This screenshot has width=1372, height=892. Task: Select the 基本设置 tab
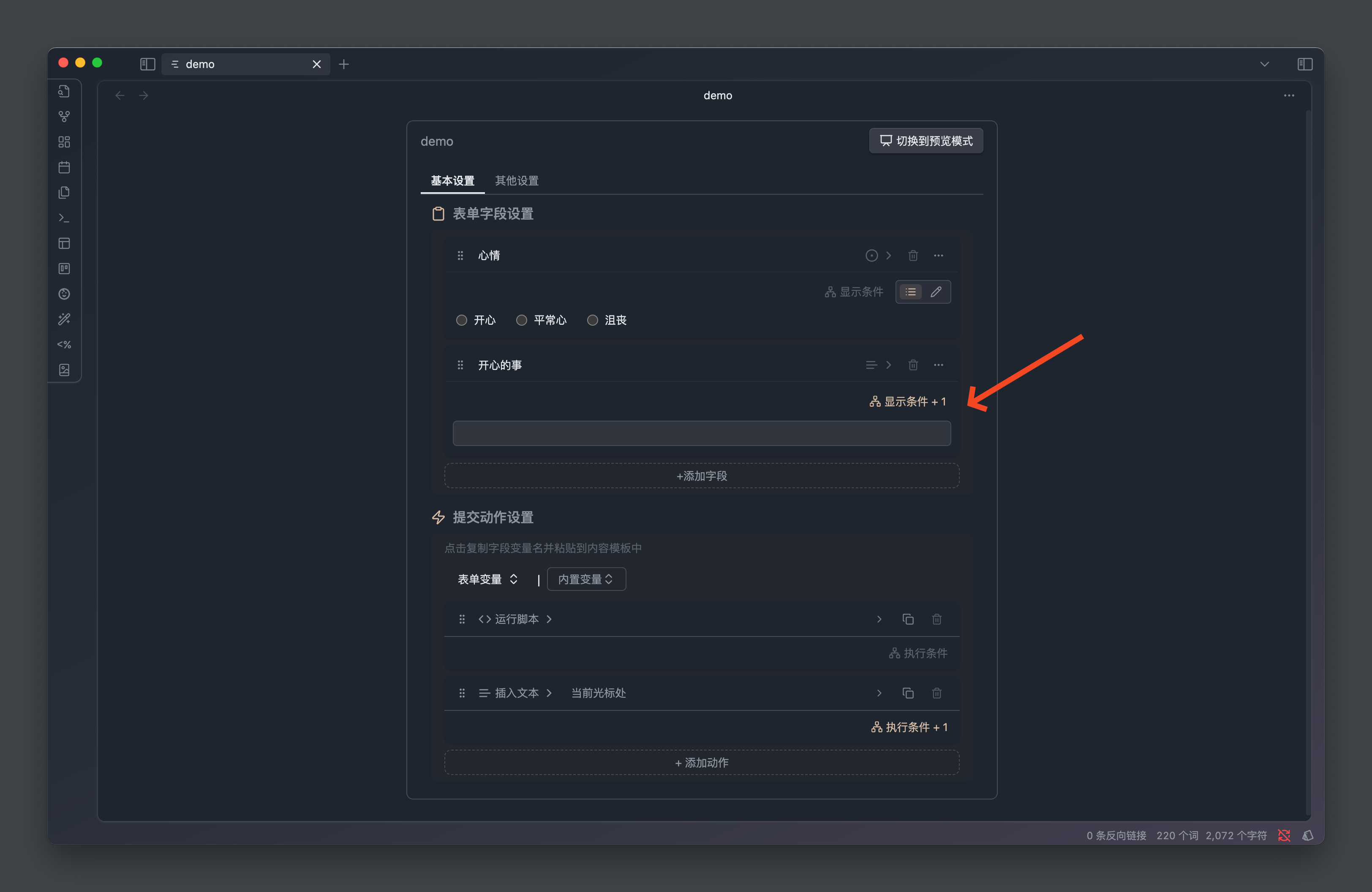(452, 181)
